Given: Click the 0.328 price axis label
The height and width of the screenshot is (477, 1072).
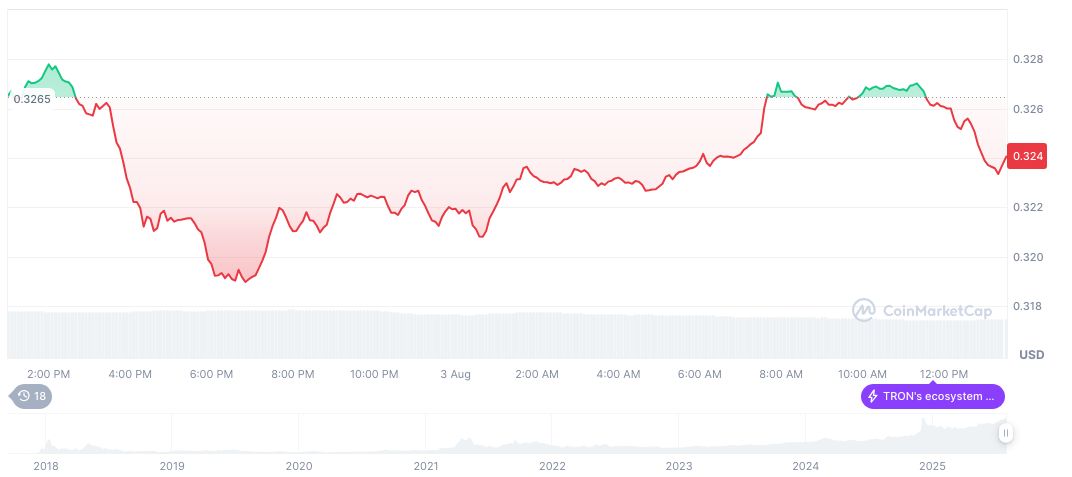Looking at the screenshot, I should [1027, 60].
